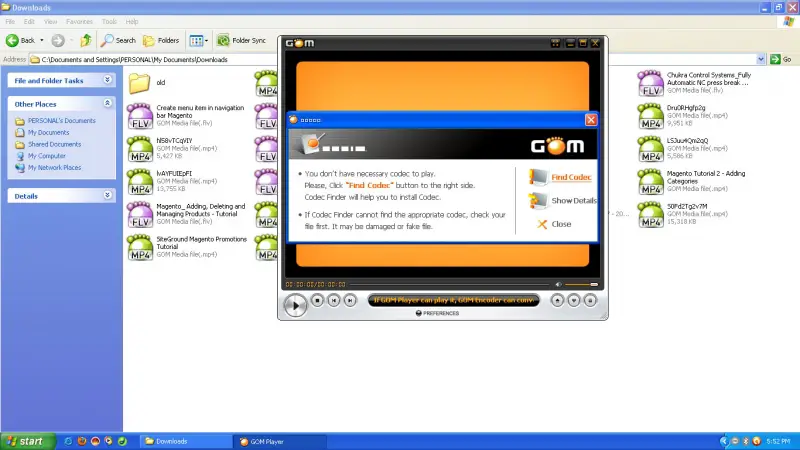The image size is (800, 450).
Task: Click the GOM Player volume slider
Action: click(581, 284)
